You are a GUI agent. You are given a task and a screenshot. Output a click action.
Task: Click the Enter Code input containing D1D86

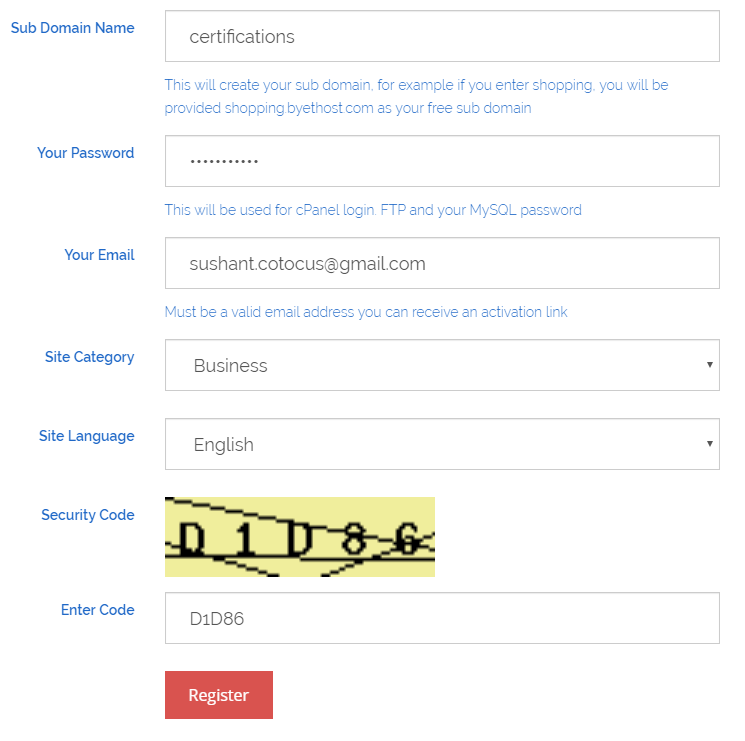(x=442, y=618)
